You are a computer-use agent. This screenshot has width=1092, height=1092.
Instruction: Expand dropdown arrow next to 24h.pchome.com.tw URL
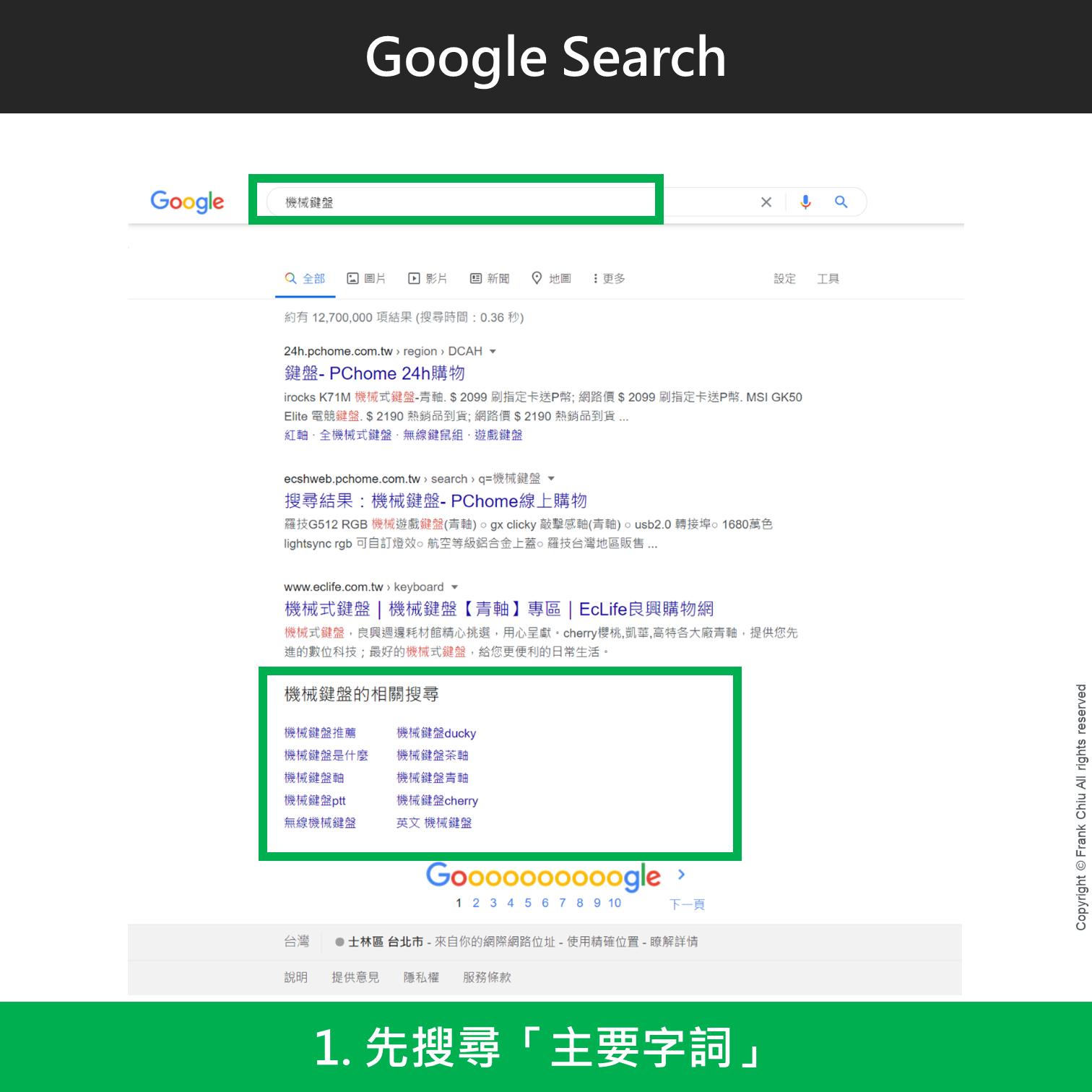tap(493, 352)
